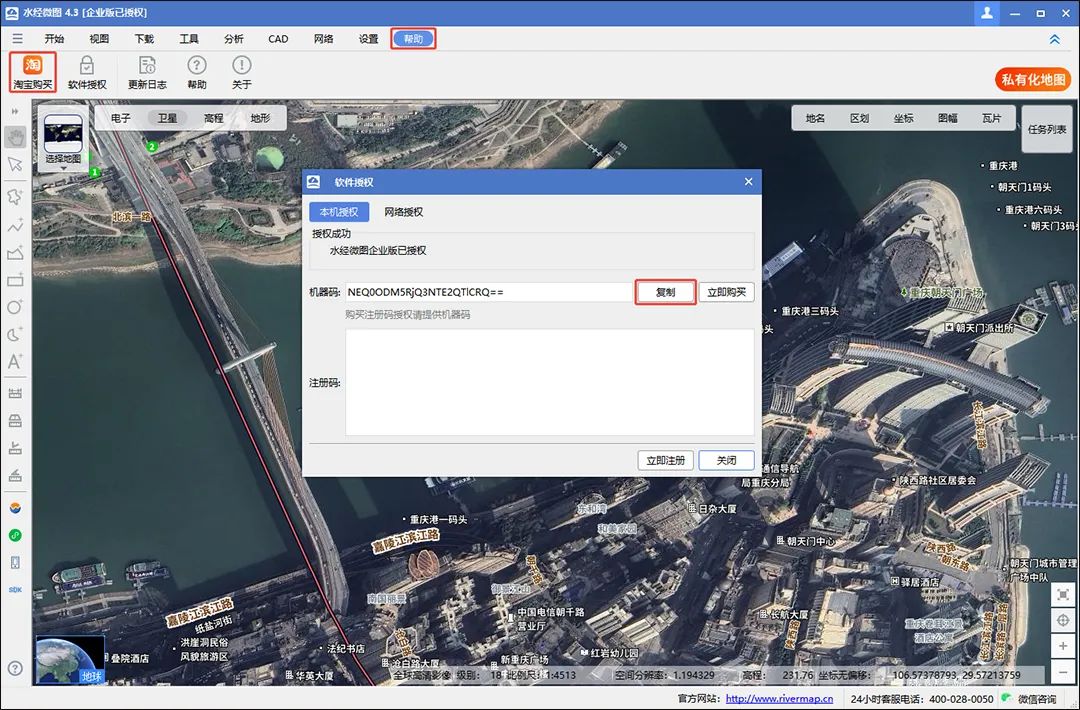Screen dimensions: 1080x710
Task: Switch map to terrain (地形) layer
Action: (260, 118)
